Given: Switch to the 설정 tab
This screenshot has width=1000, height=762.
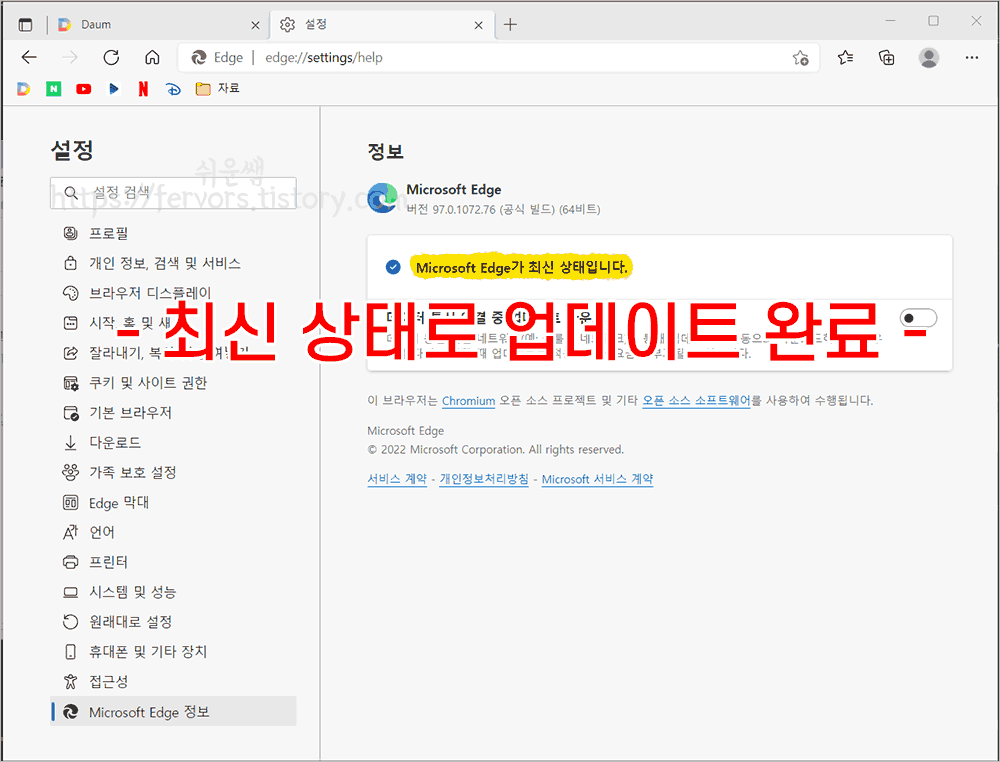Looking at the screenshot, I should click(x=383, y=25).
